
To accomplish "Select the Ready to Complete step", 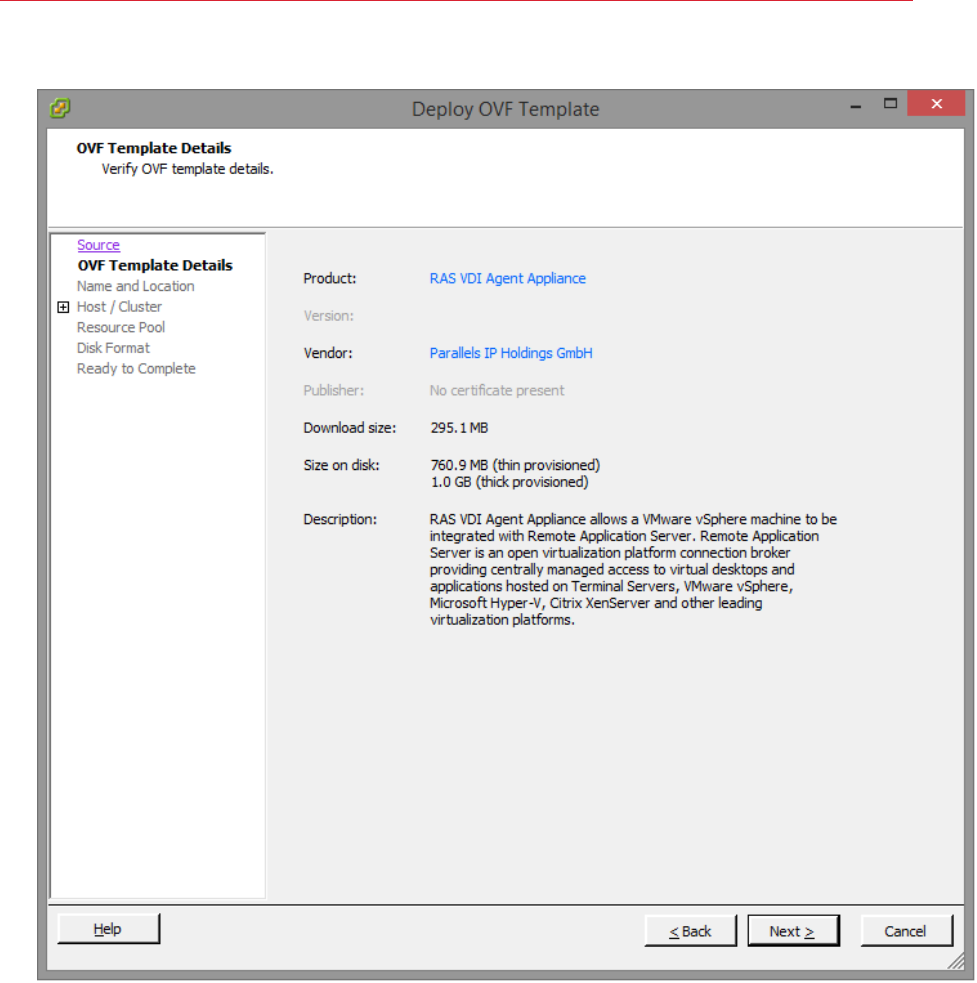I will [136, 369].
